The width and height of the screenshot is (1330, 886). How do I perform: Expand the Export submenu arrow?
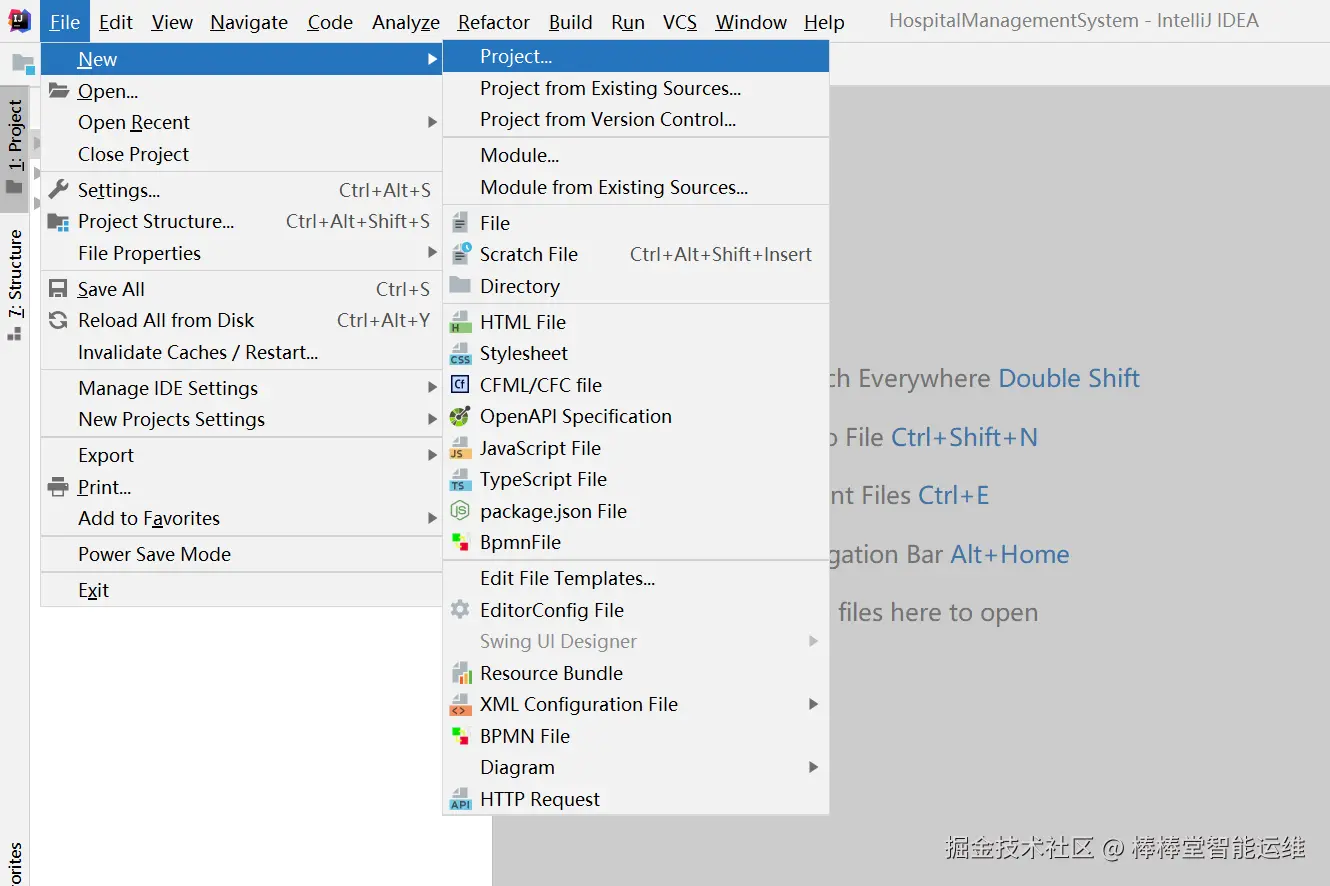click(432, 456)
